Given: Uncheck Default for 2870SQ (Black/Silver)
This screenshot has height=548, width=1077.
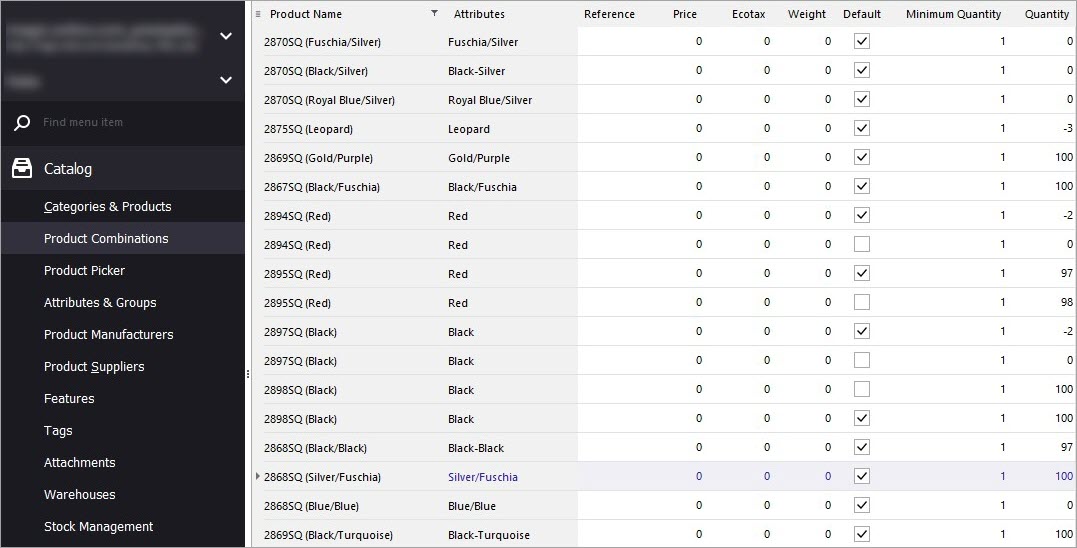Looking at the screenshot, I should pos(862,70).
